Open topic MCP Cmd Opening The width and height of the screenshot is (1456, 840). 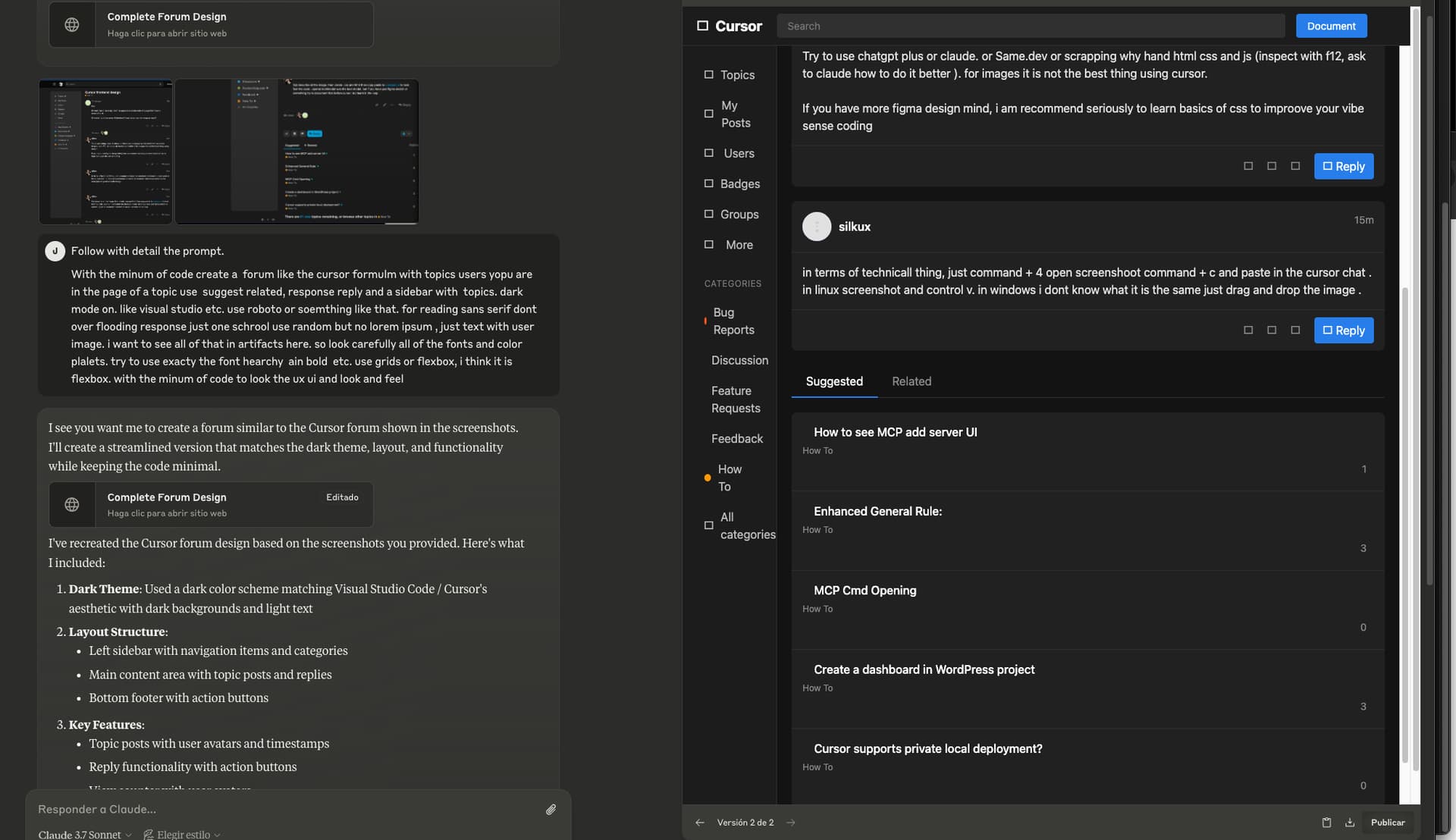pyautogui.click(x=864, y=591)
